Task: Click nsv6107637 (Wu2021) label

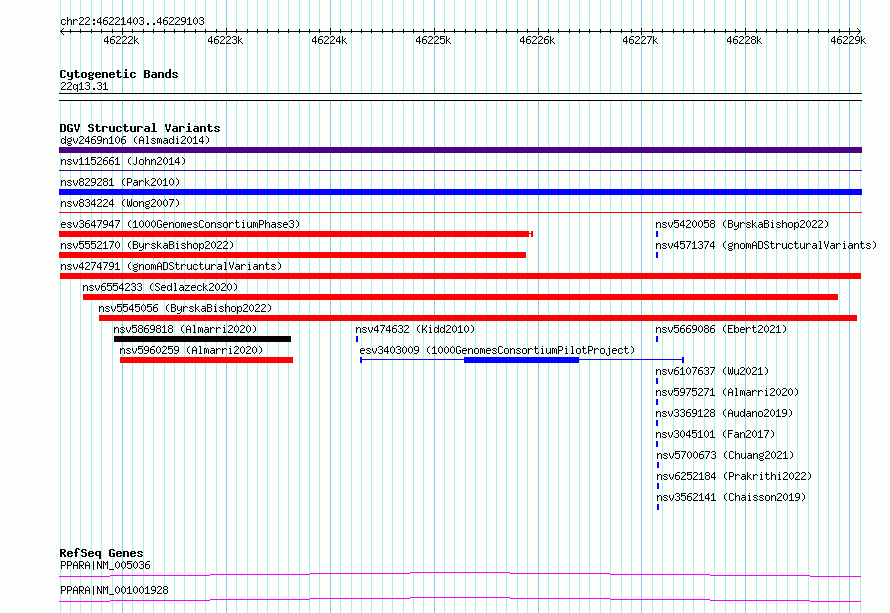Action: click(x=712, y=371)
